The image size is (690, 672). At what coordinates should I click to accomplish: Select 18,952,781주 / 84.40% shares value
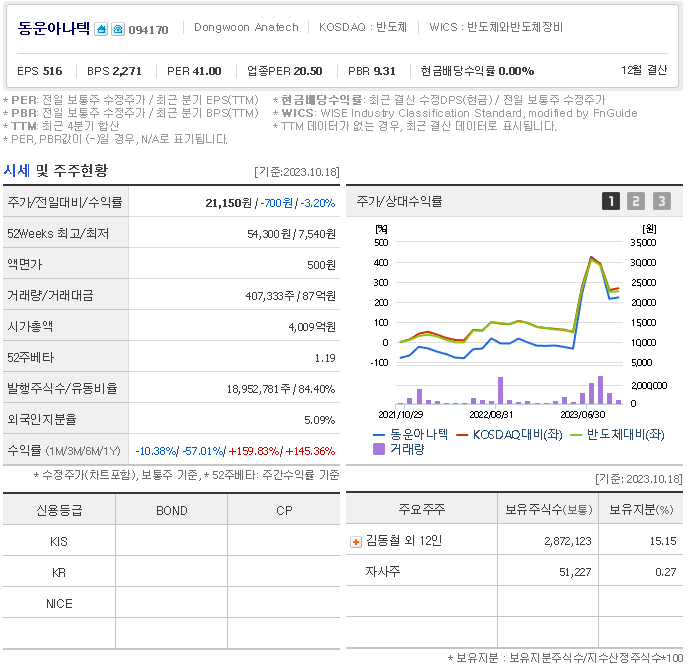point(281,389)
